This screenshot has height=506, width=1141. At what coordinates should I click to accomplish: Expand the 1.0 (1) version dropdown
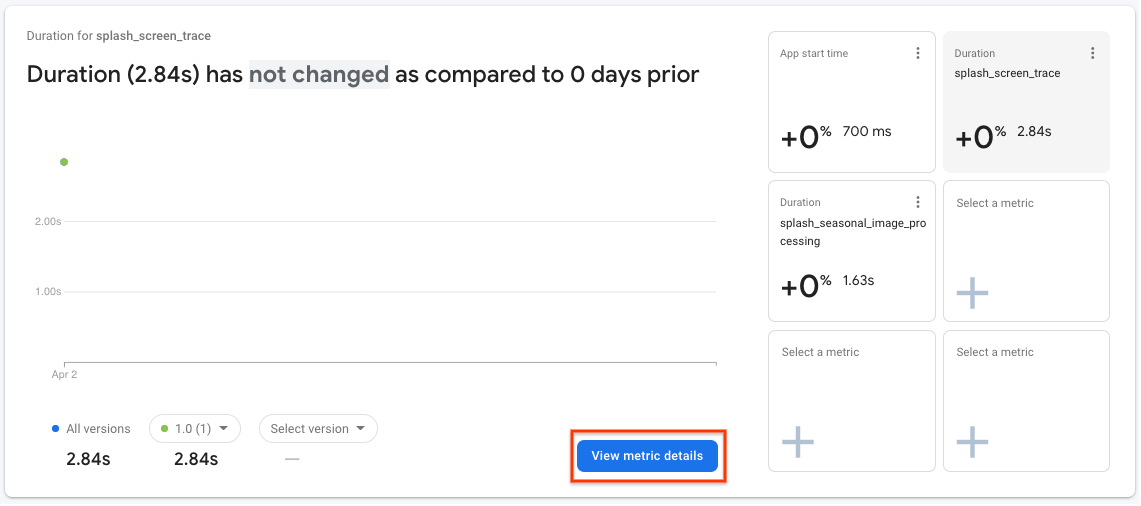pos(195,429)
